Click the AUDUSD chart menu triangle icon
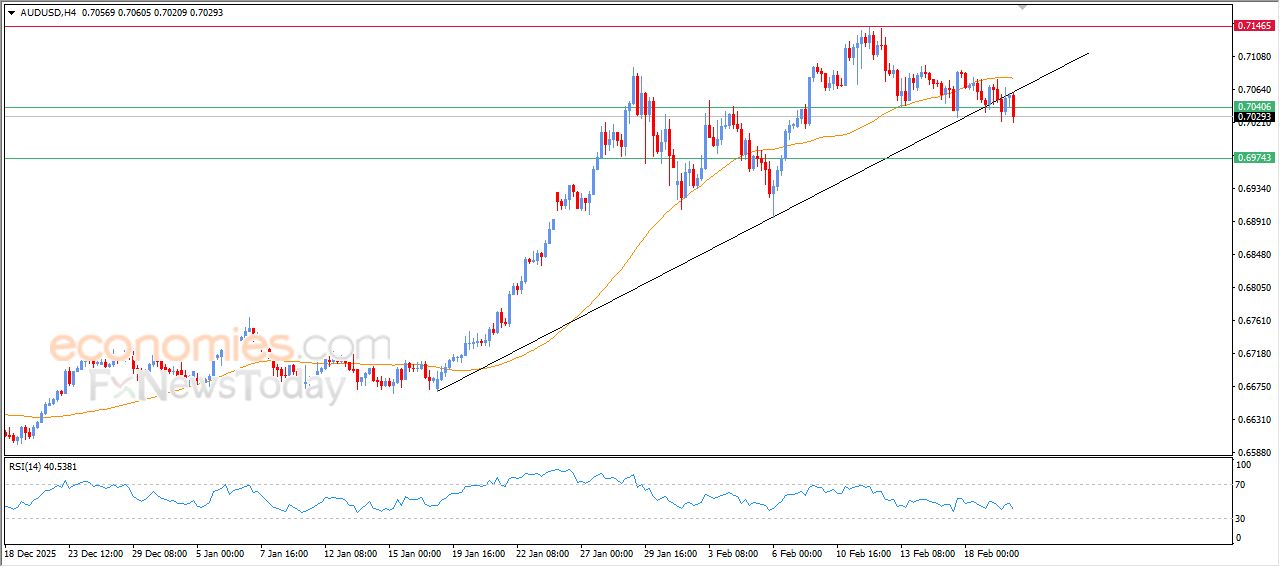 (11, 13)
